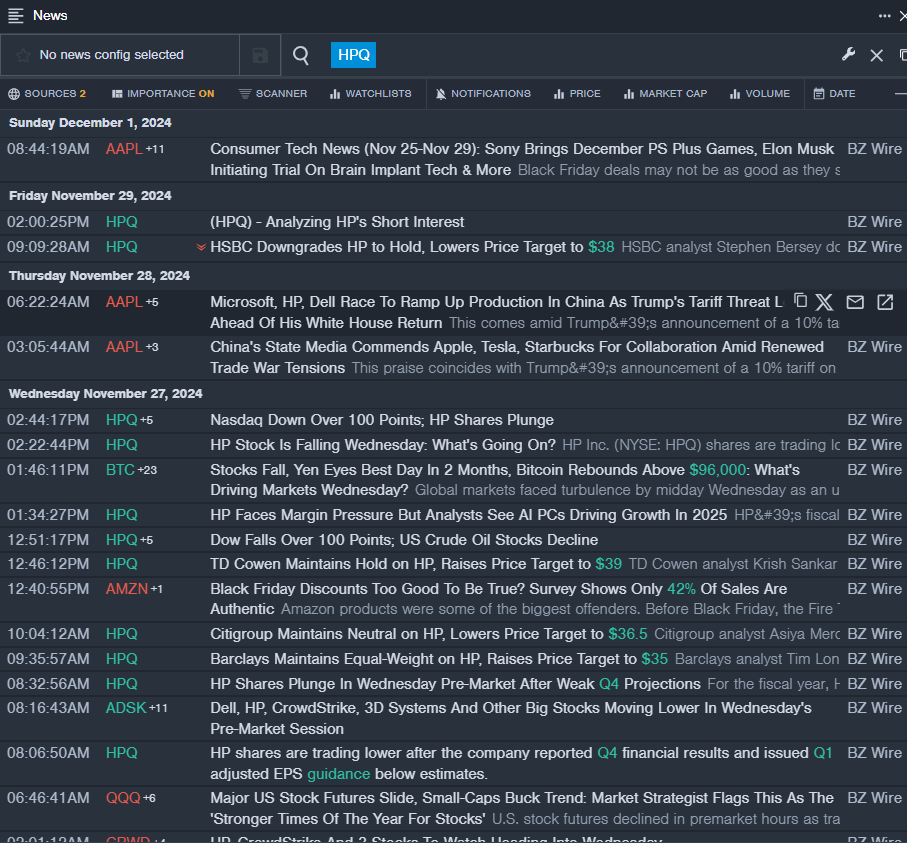Expand +3 tickers next to AAPL at 03:05:44AM

point(152,347)
